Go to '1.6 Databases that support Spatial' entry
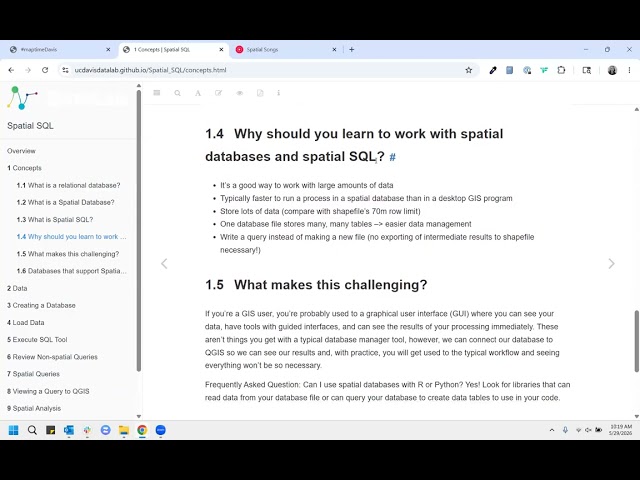Viewport: 640px width, 480px height. click(71, 271)
